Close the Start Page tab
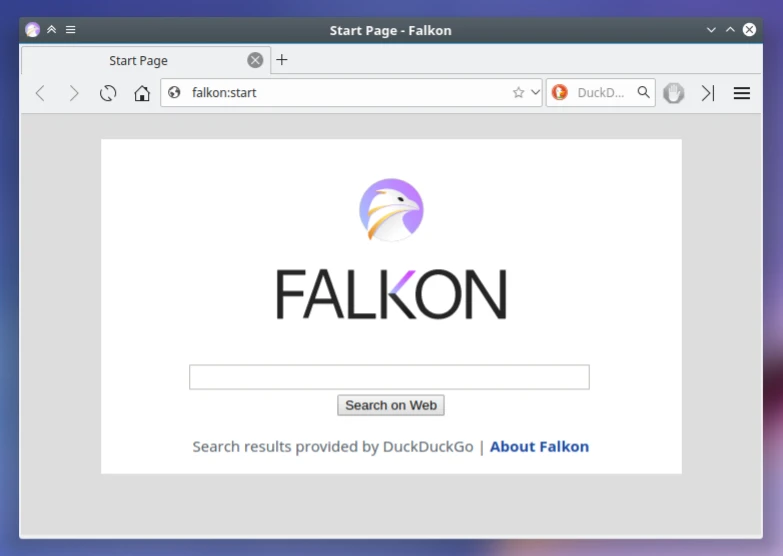Image resolution: width=783 pixels, height=556 pixels. point(255,60)
